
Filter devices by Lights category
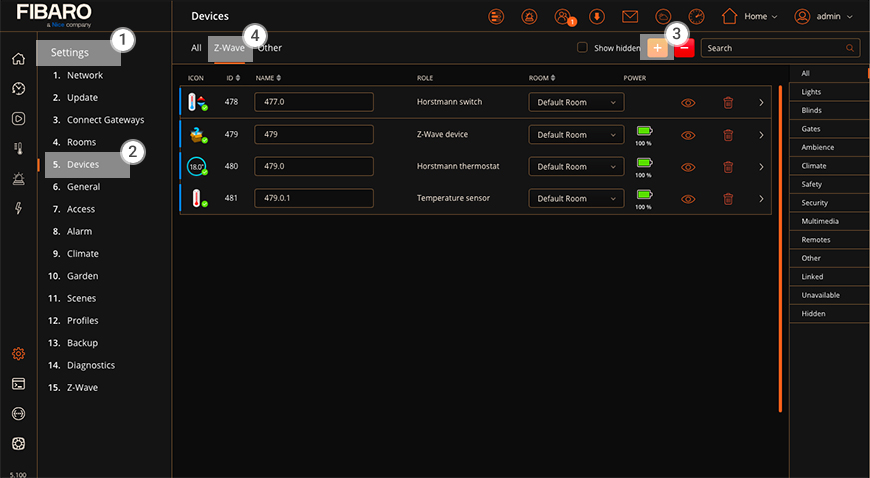(x=811, y=92)
